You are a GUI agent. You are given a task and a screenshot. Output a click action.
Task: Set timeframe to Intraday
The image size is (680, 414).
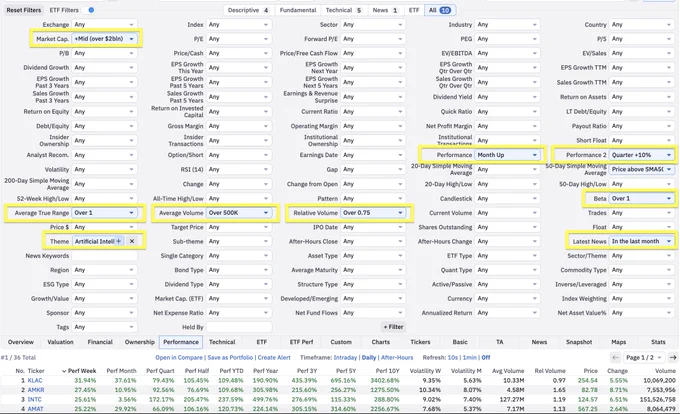[345, 358]
